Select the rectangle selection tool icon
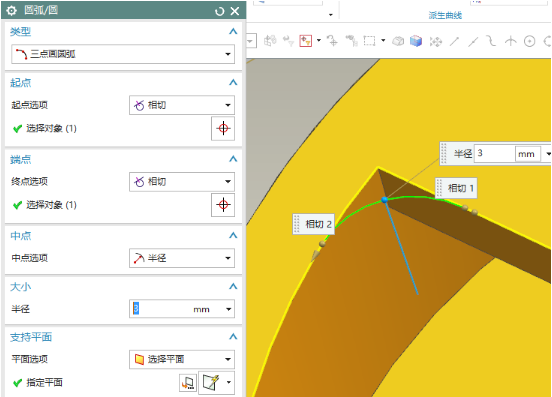The image size is (552, 397). tap(369, 41)
